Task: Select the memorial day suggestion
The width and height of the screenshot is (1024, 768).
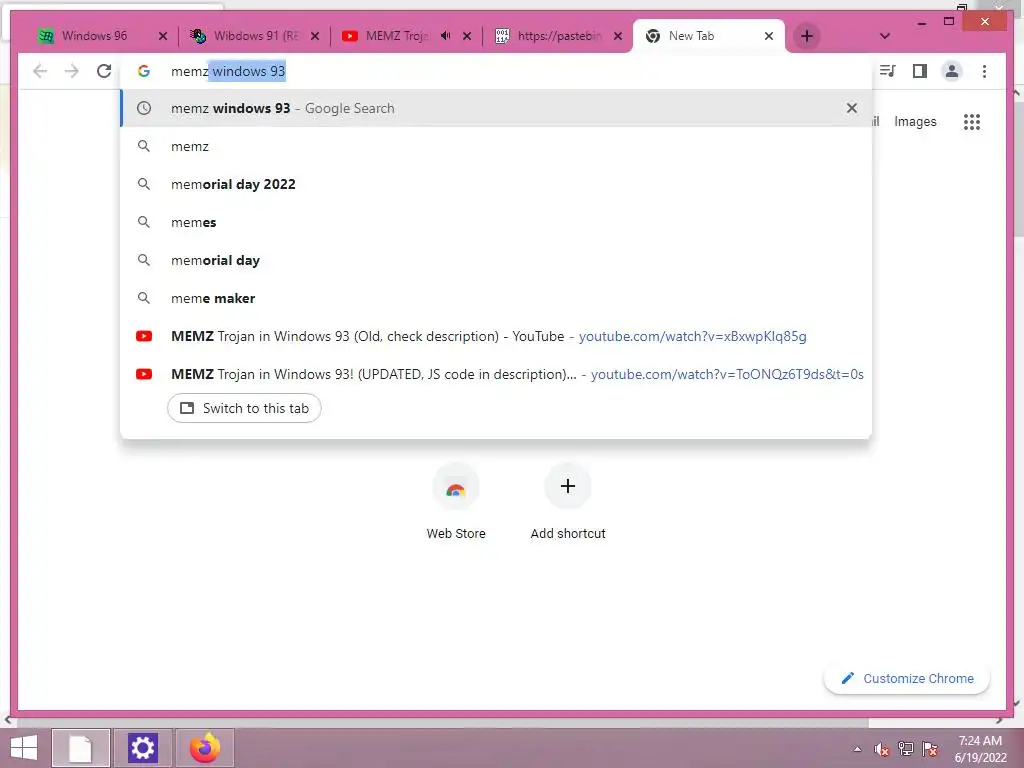Action: [x=496, y=260]
